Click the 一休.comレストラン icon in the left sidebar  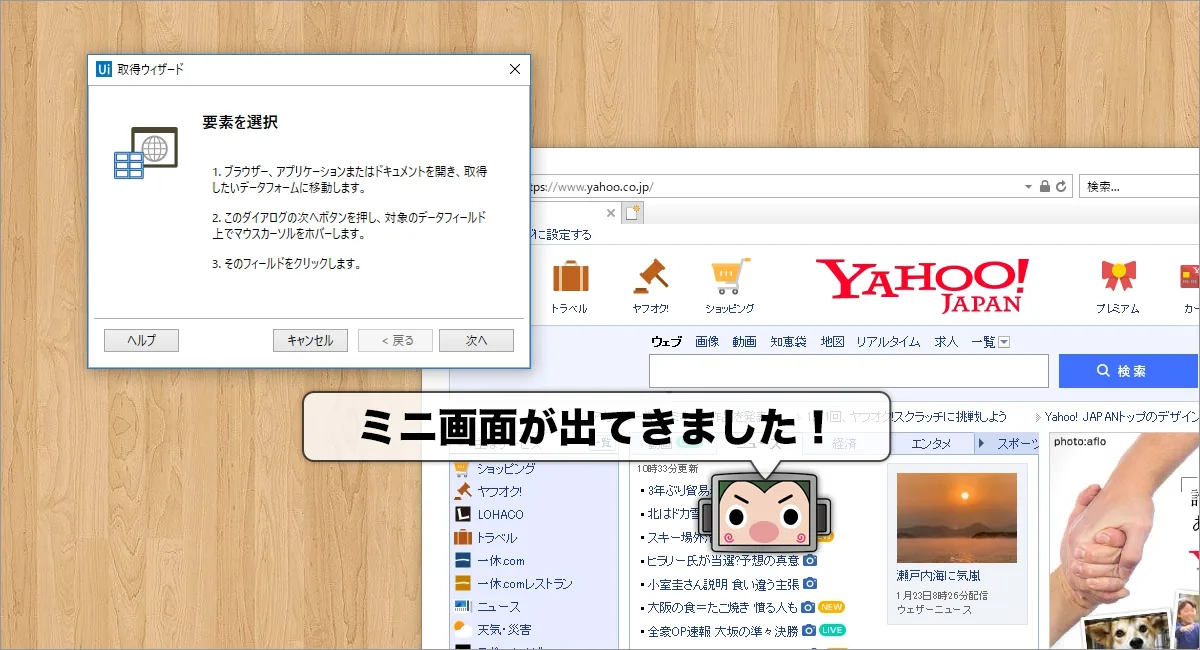(x=462, y=583)
